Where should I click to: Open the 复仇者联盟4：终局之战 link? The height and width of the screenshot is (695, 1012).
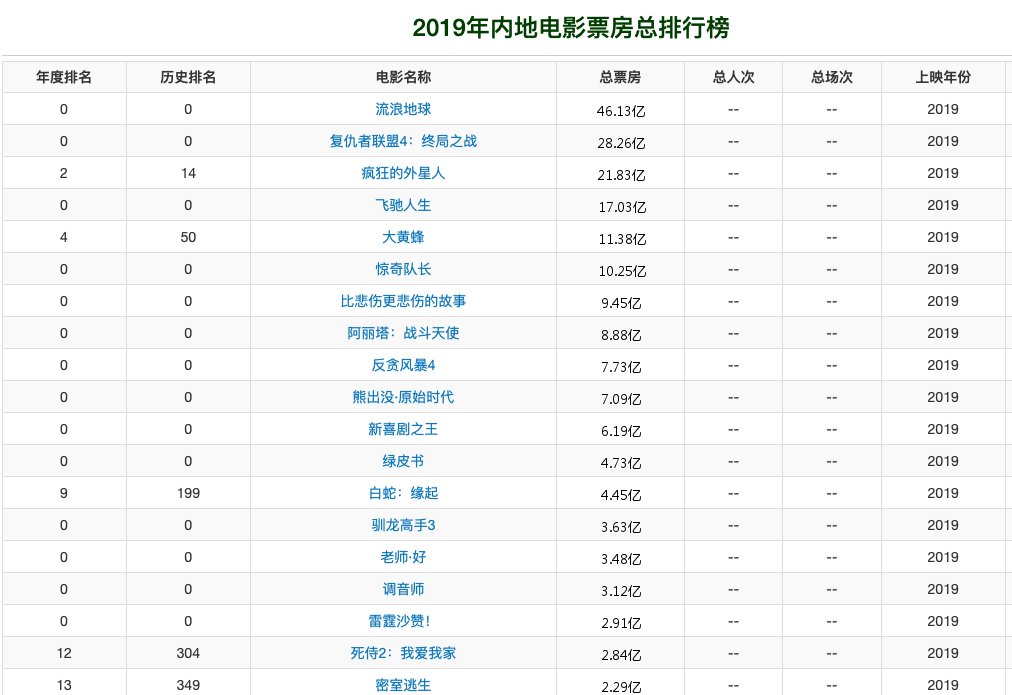pyautogui.click(x=402, y=140)
